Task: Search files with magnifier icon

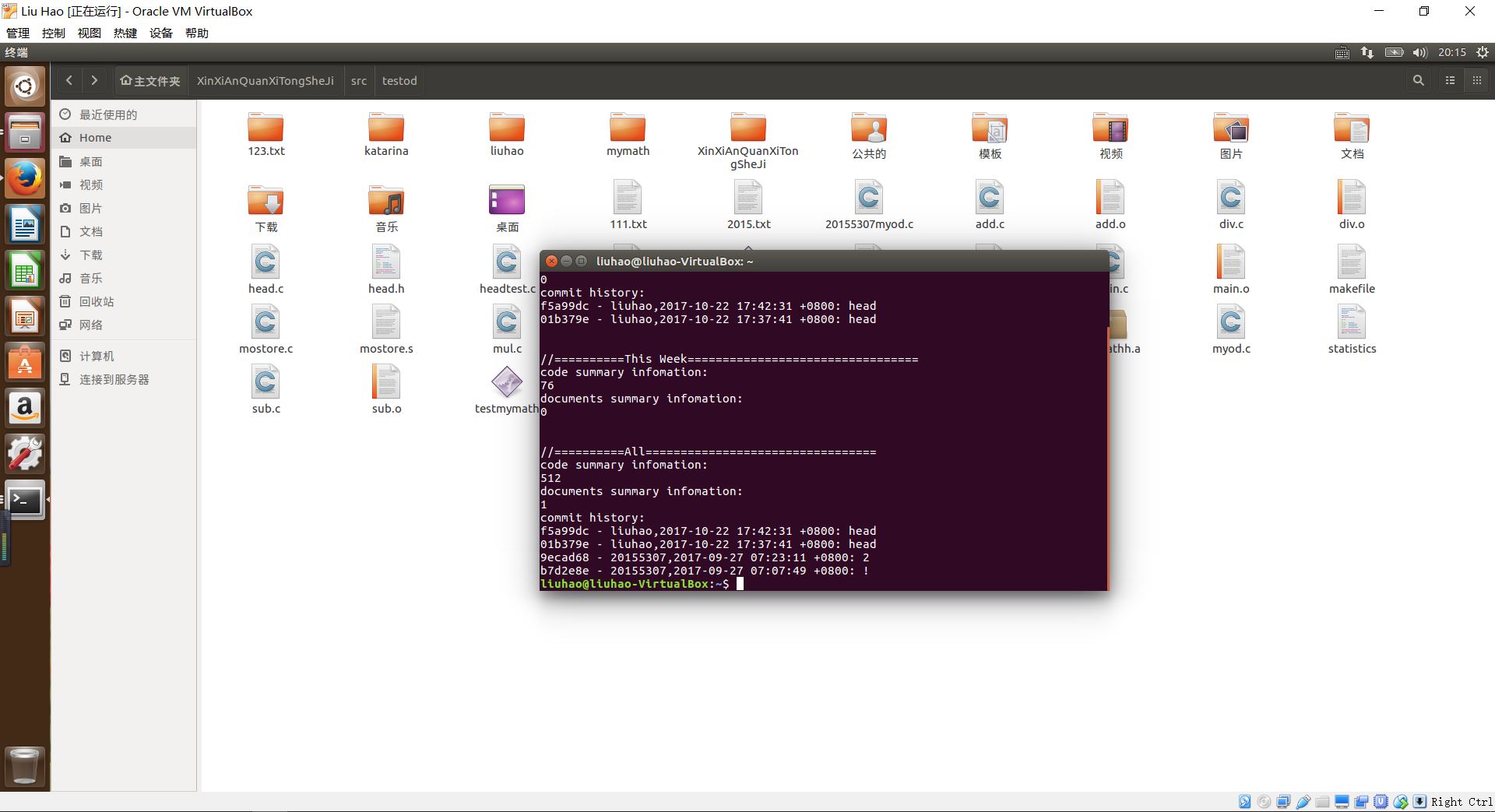Action: coord(1419,80)
